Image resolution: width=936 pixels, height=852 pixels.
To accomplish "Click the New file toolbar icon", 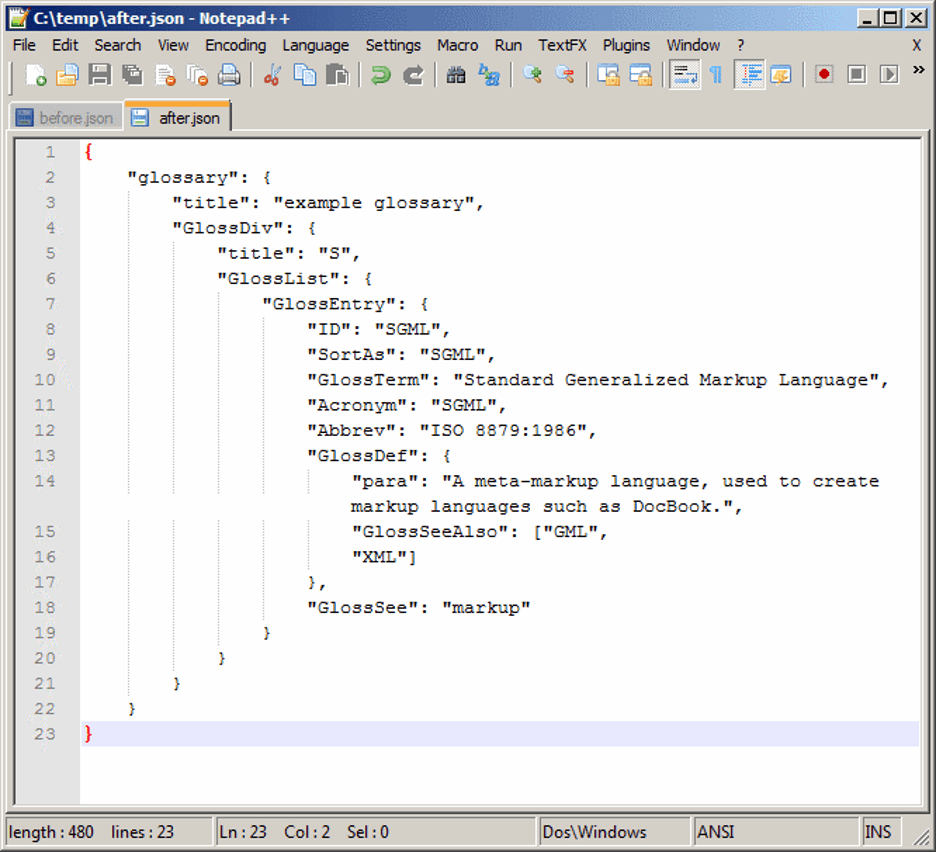I will click(36, 75).
